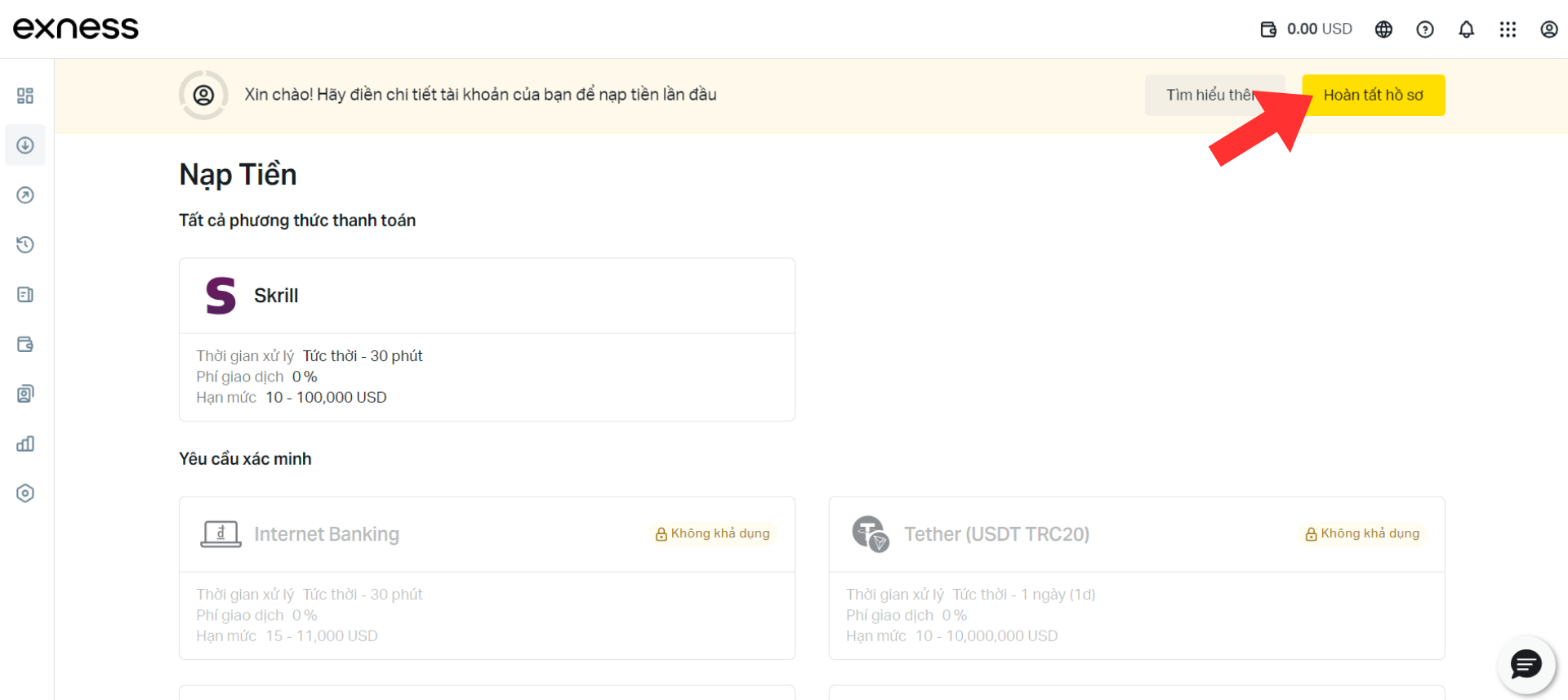Click the profile icon in banner
The width and height of the screenshot is (1568, 700).
point(203,96)
